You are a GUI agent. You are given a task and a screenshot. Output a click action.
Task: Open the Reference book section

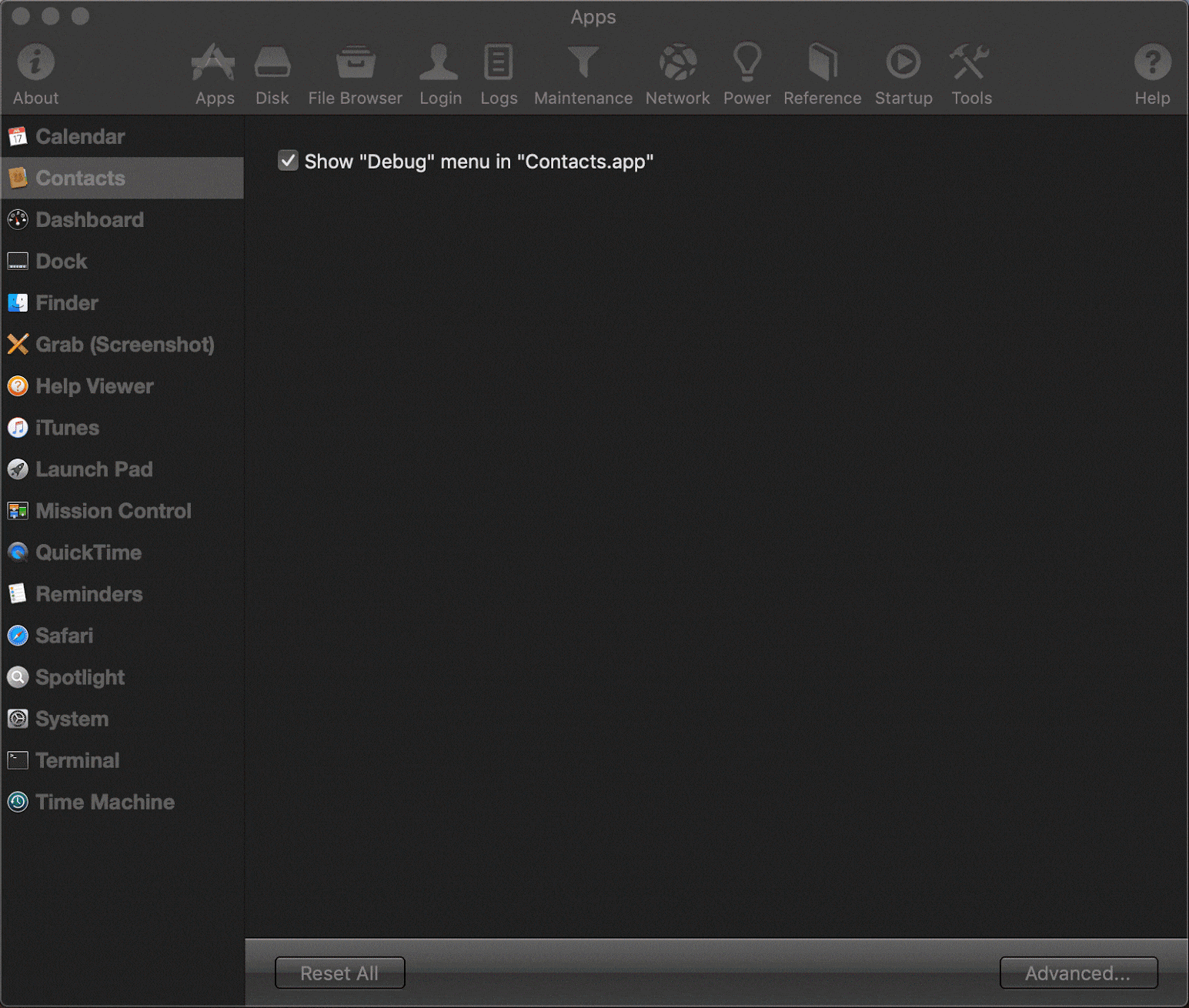823,74
